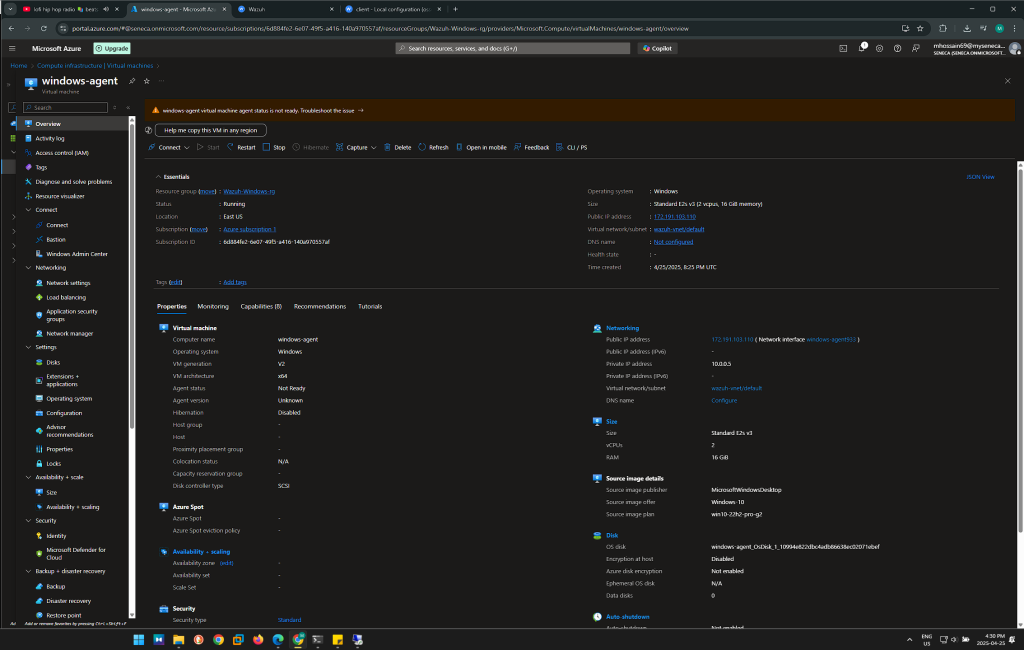Click the Upgrade button
This screenshot has width=1024, height=650.
pos(112,48)
